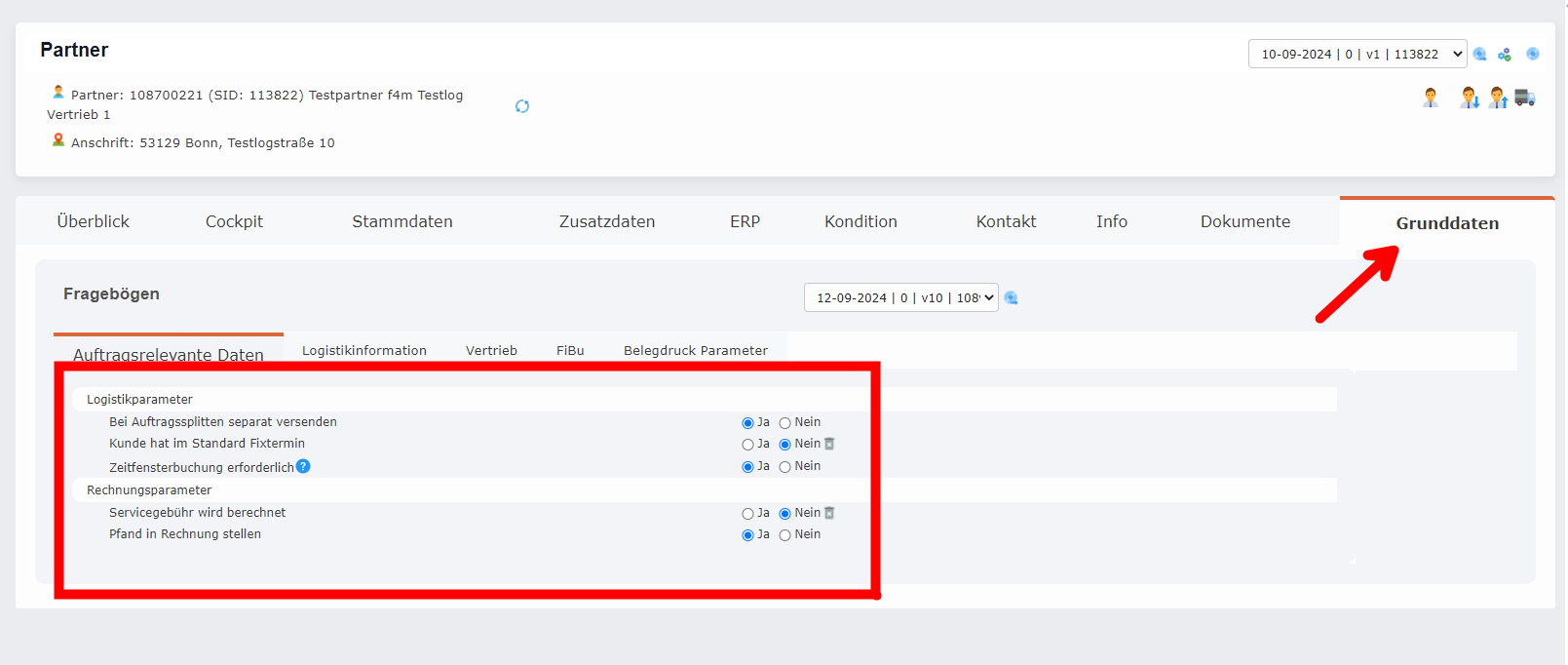Click the Fragebögen heading
This screenshot has width=1568, height=665.
point(111,293)
